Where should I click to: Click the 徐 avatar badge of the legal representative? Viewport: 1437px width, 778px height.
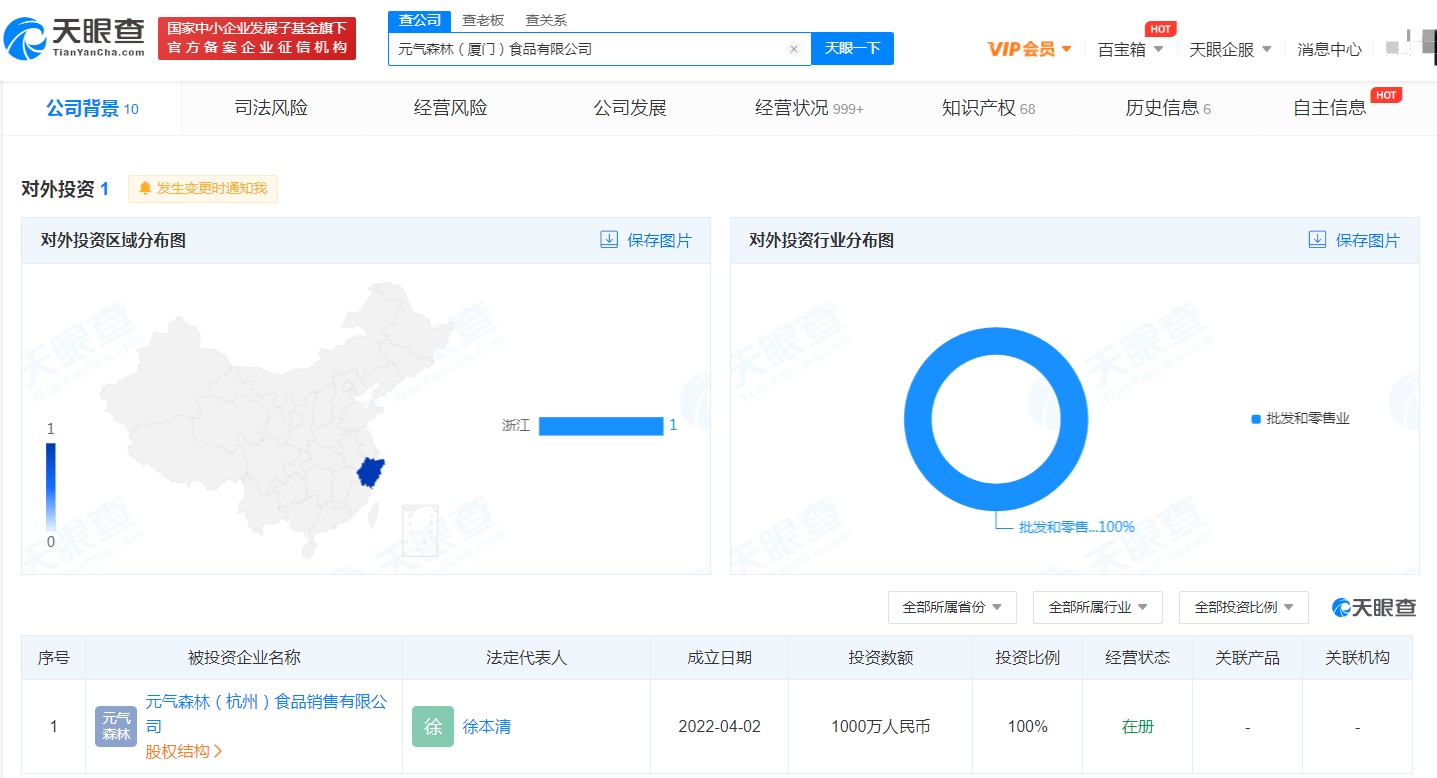click(x=433, y=727)
